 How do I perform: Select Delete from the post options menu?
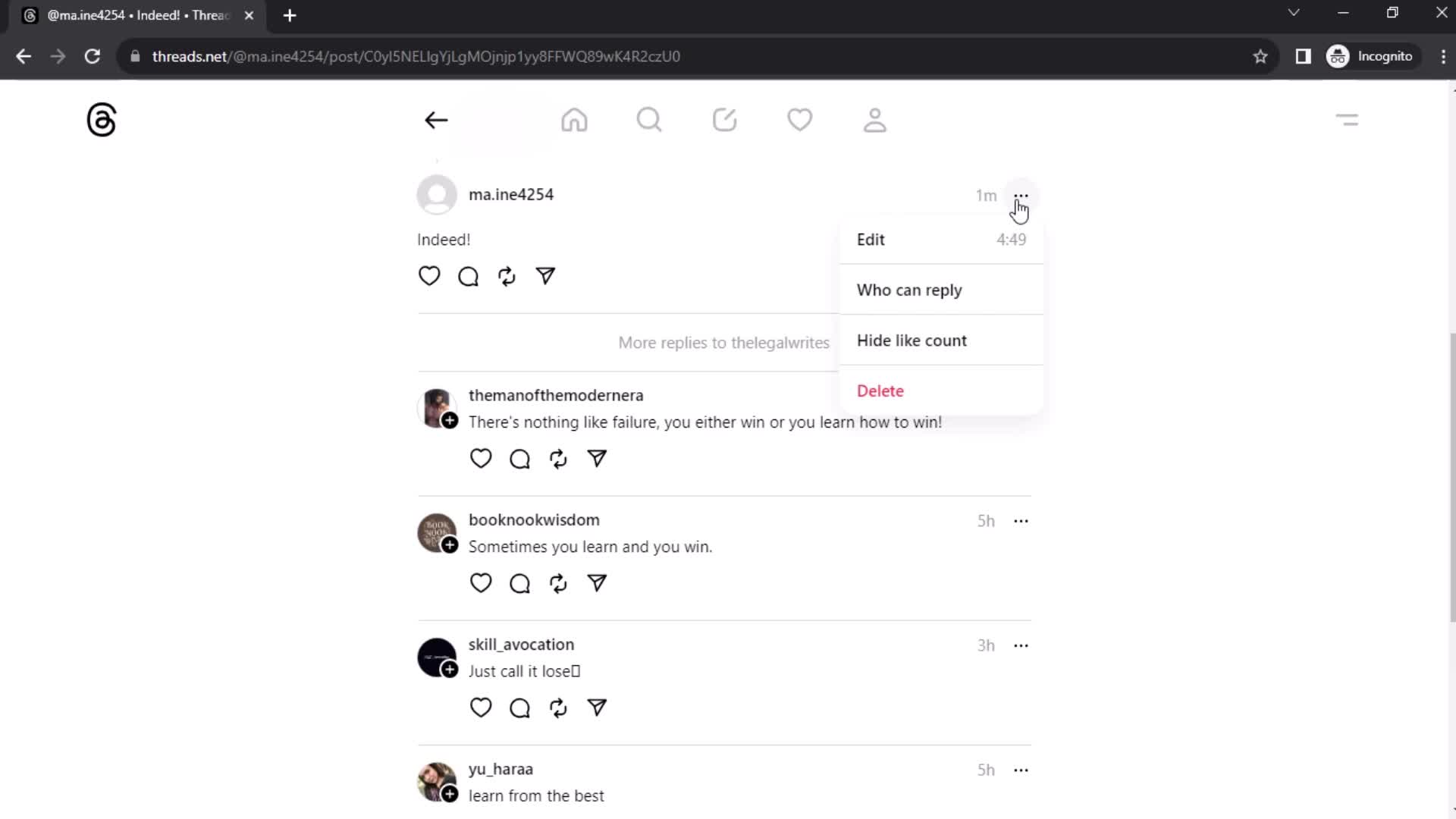click(880, 390)
